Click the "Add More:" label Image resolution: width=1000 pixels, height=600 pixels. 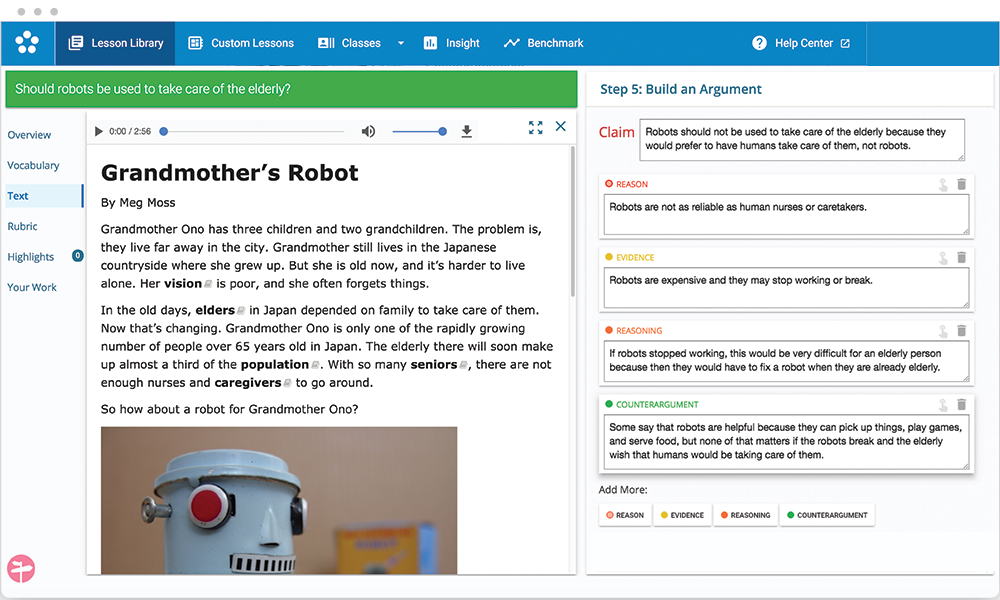click(623, 490)
